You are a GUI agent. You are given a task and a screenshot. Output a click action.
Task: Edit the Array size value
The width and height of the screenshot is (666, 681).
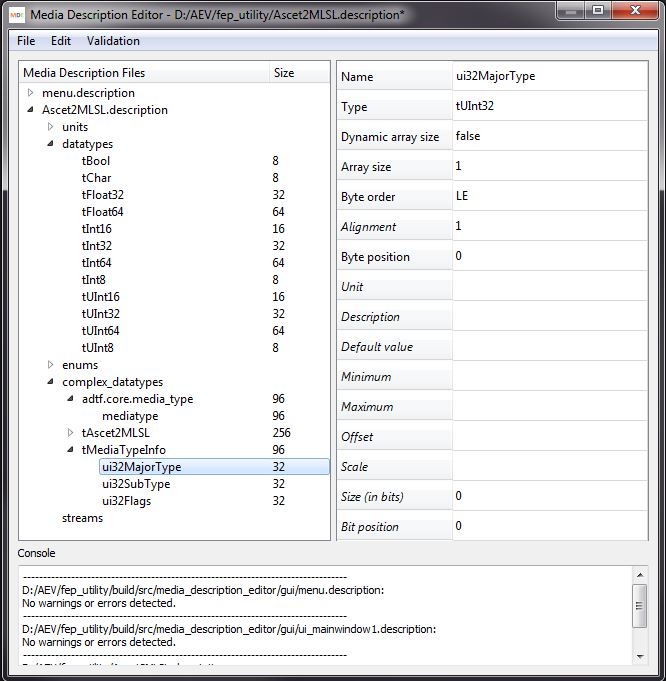(550, 166)
